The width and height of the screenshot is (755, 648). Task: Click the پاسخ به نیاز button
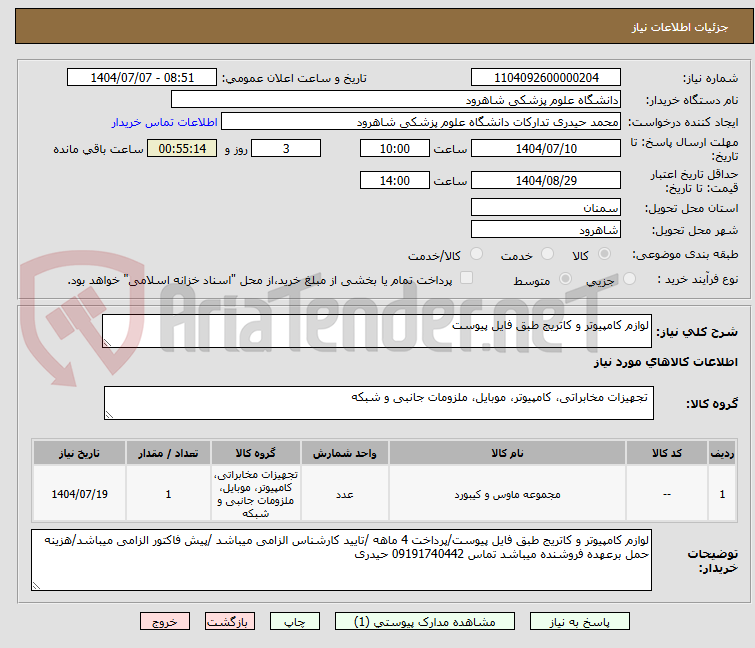579,622
